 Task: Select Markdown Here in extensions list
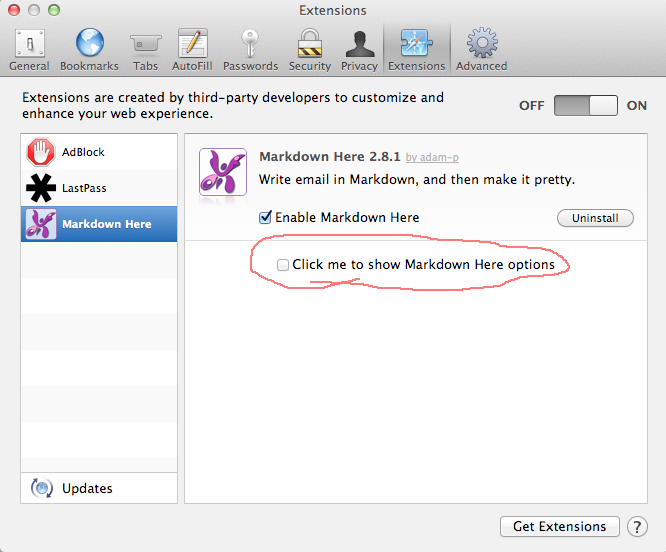[99, 224]
